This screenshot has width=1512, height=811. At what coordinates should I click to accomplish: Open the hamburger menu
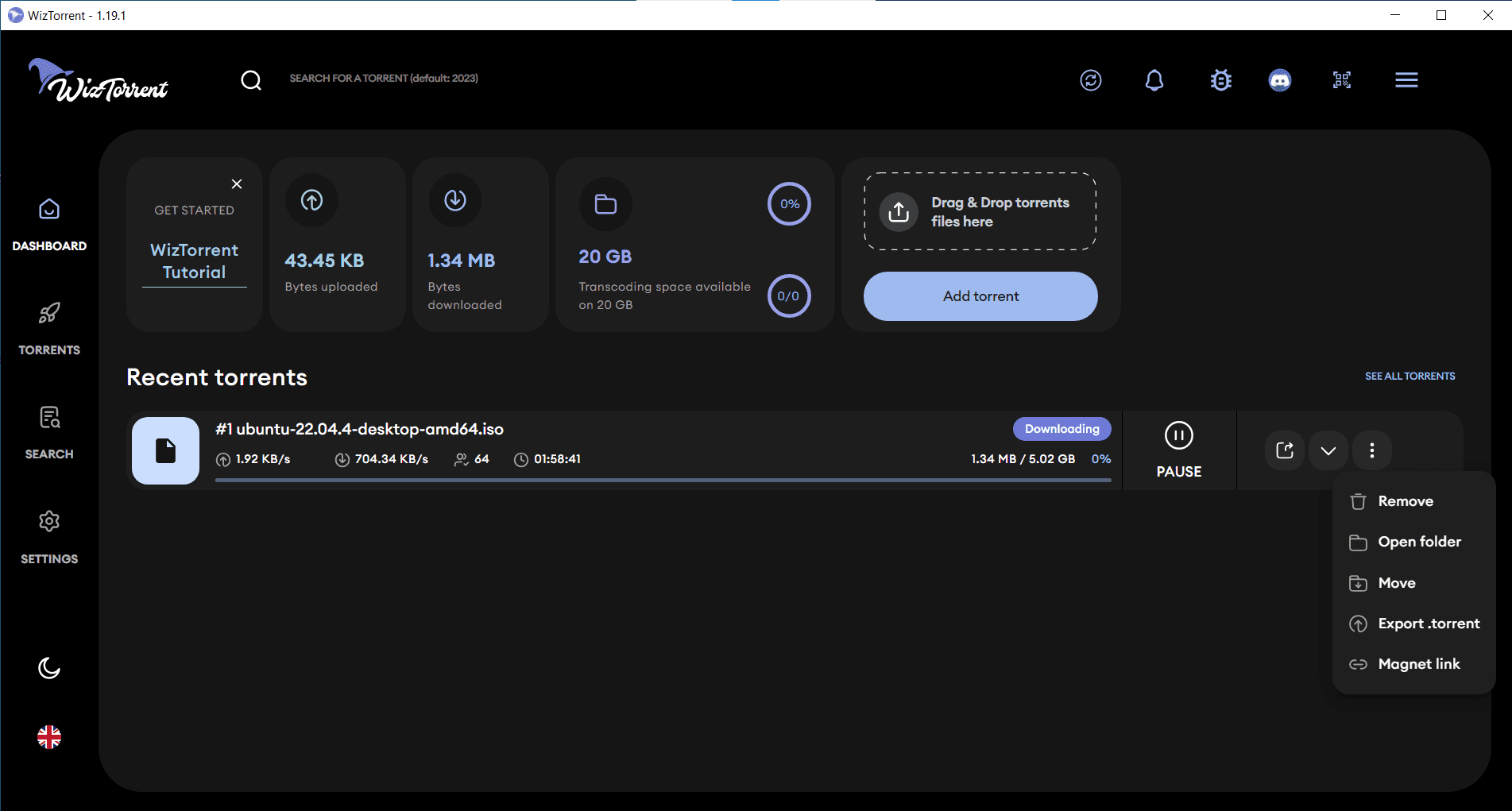[x=1406, y=80]
